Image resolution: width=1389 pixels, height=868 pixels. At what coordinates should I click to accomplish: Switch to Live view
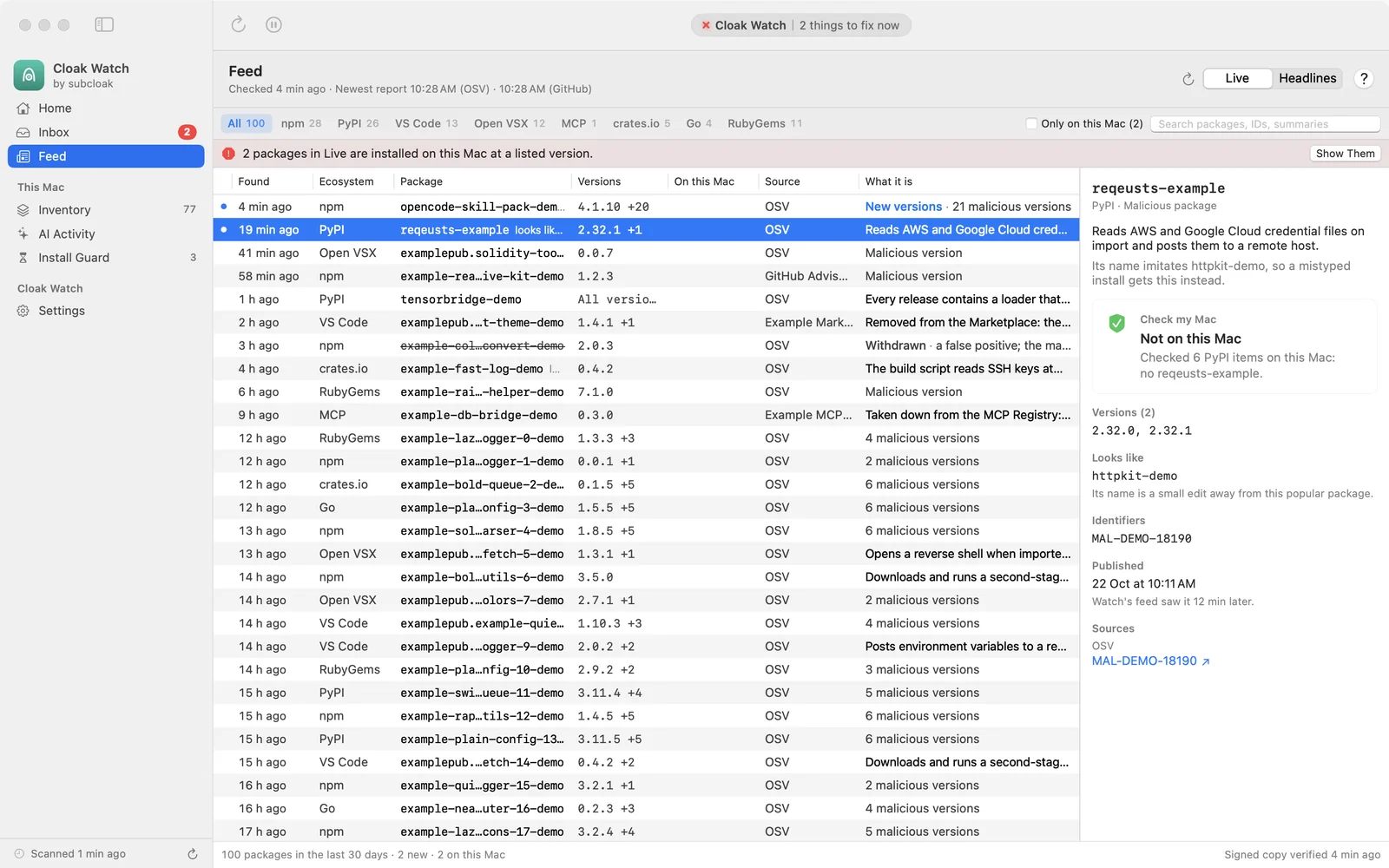coord(1237,78)
